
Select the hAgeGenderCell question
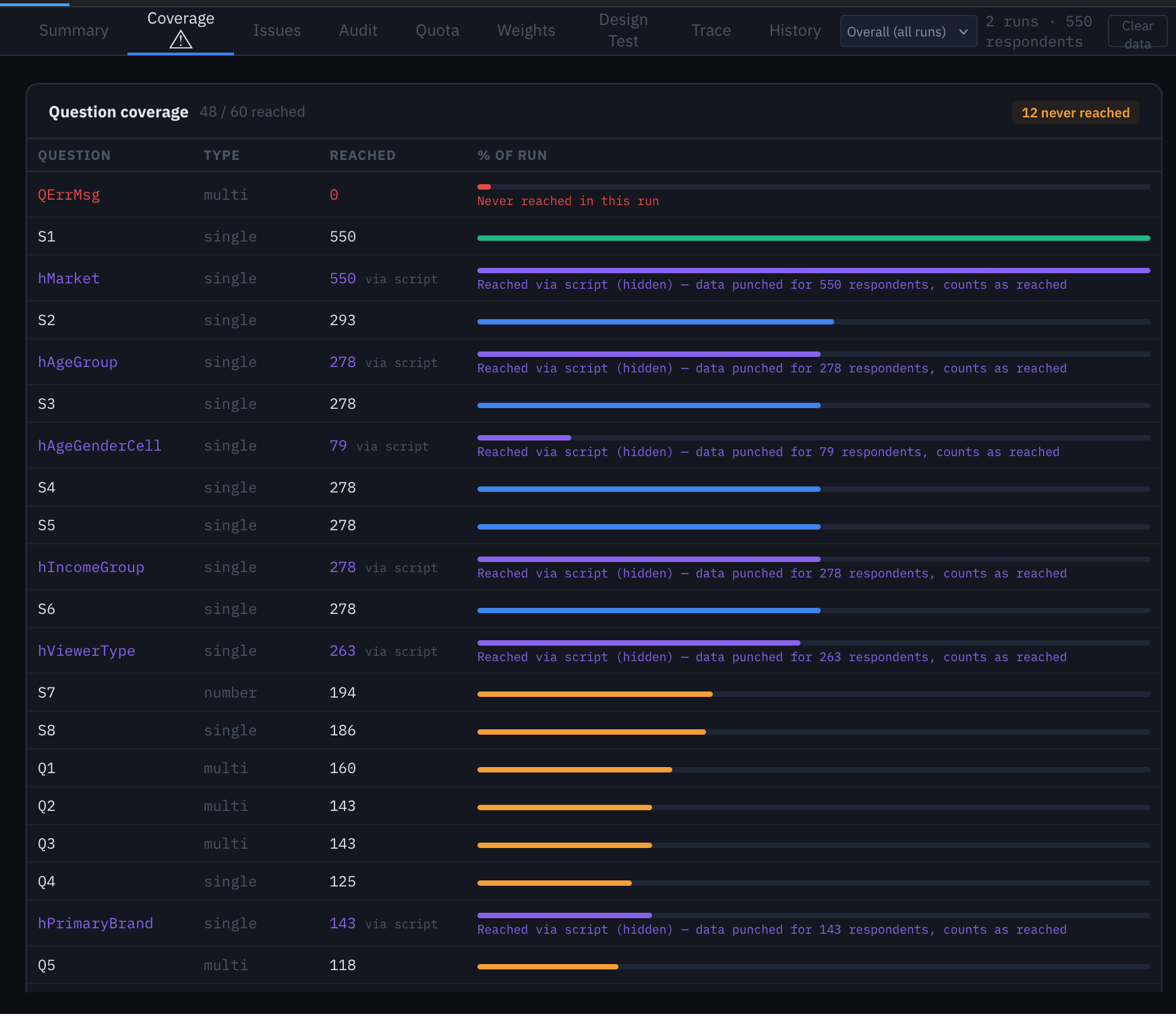click(100, 446)
